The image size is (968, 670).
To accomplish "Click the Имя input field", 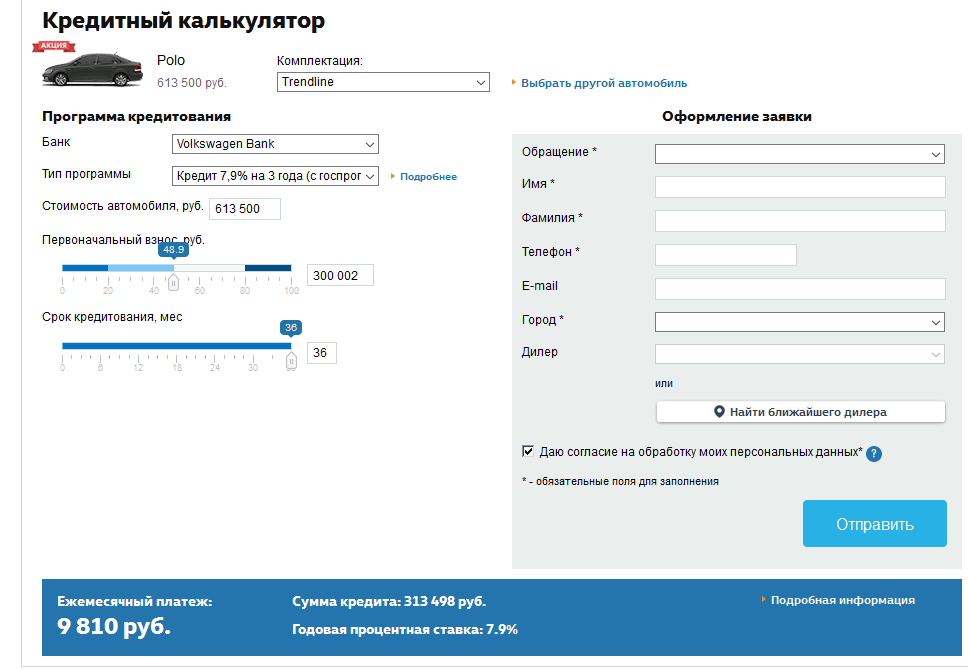I will click(x=799, y=187).
